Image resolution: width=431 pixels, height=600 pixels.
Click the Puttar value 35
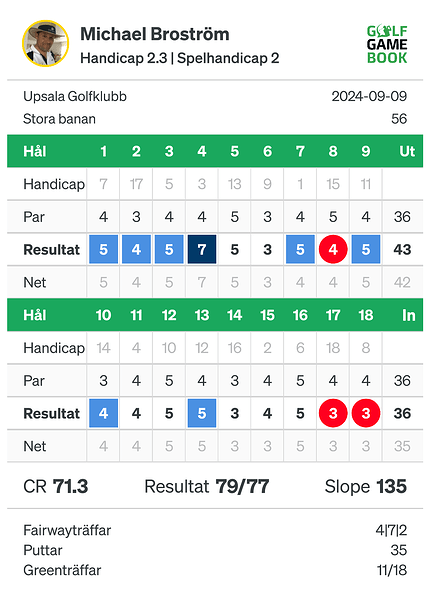398,550
